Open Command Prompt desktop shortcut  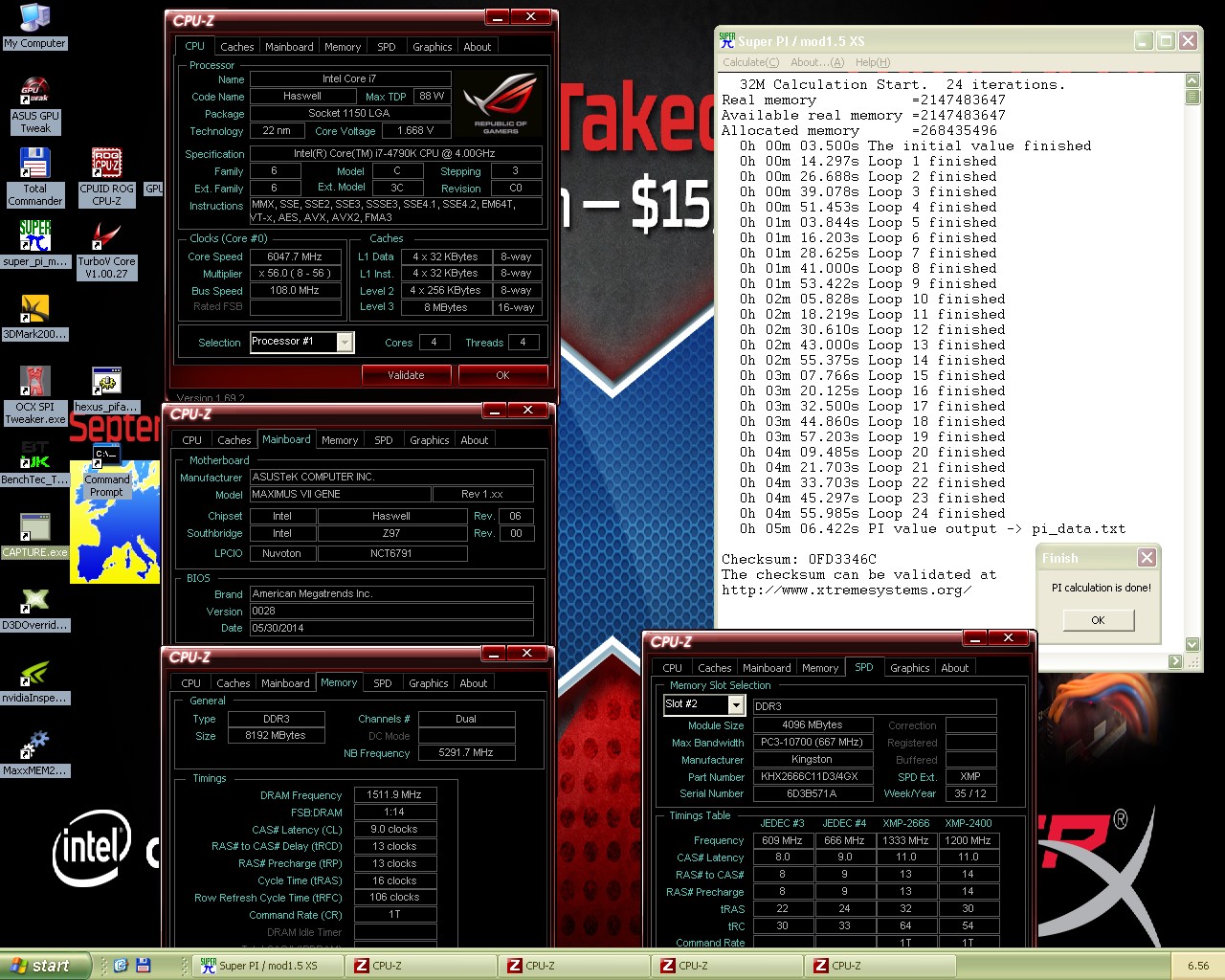pyautogui.click(x=106, y=471)
